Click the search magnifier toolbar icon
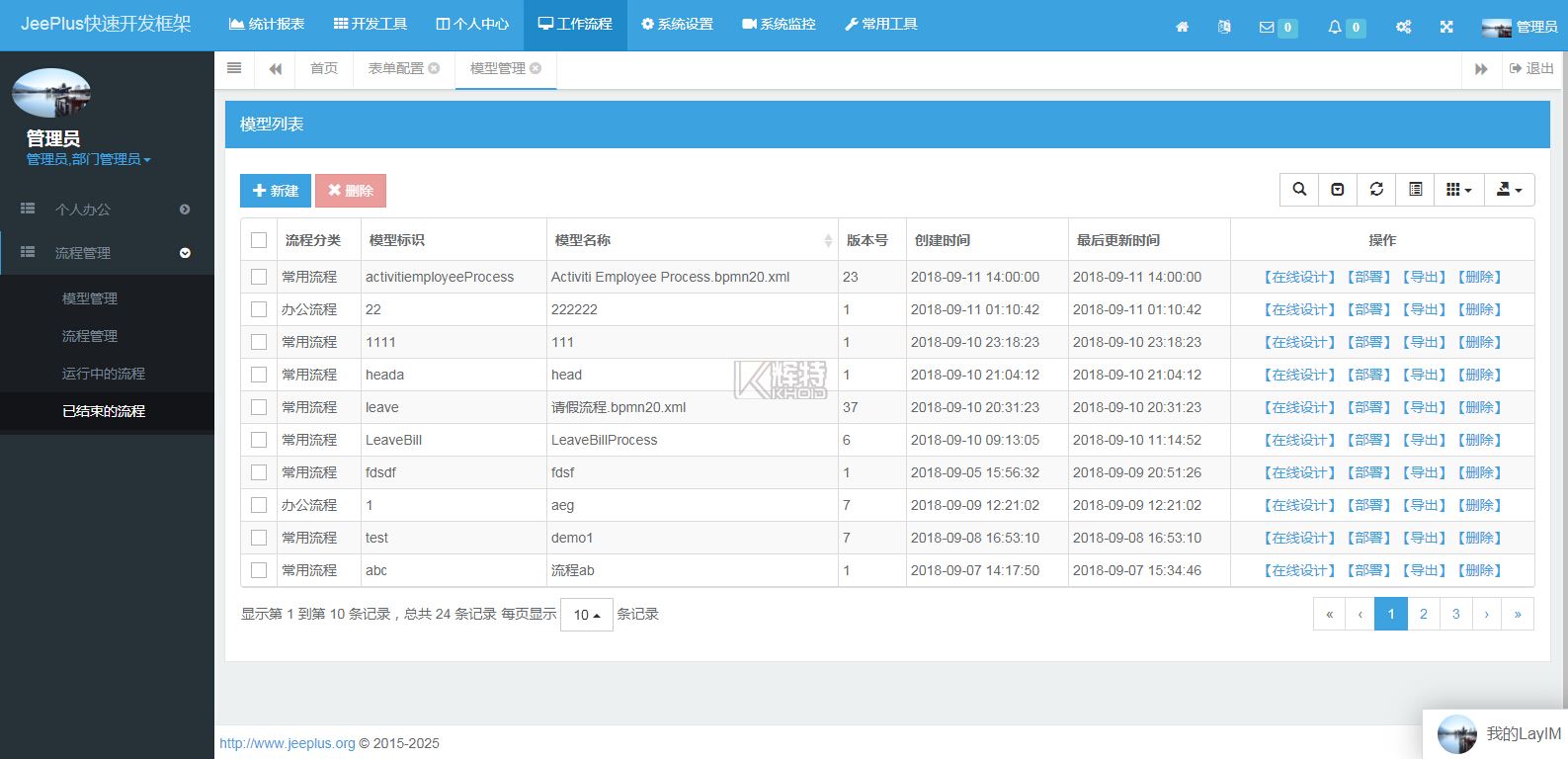The image size is (1568, 759). [1299, 190]
